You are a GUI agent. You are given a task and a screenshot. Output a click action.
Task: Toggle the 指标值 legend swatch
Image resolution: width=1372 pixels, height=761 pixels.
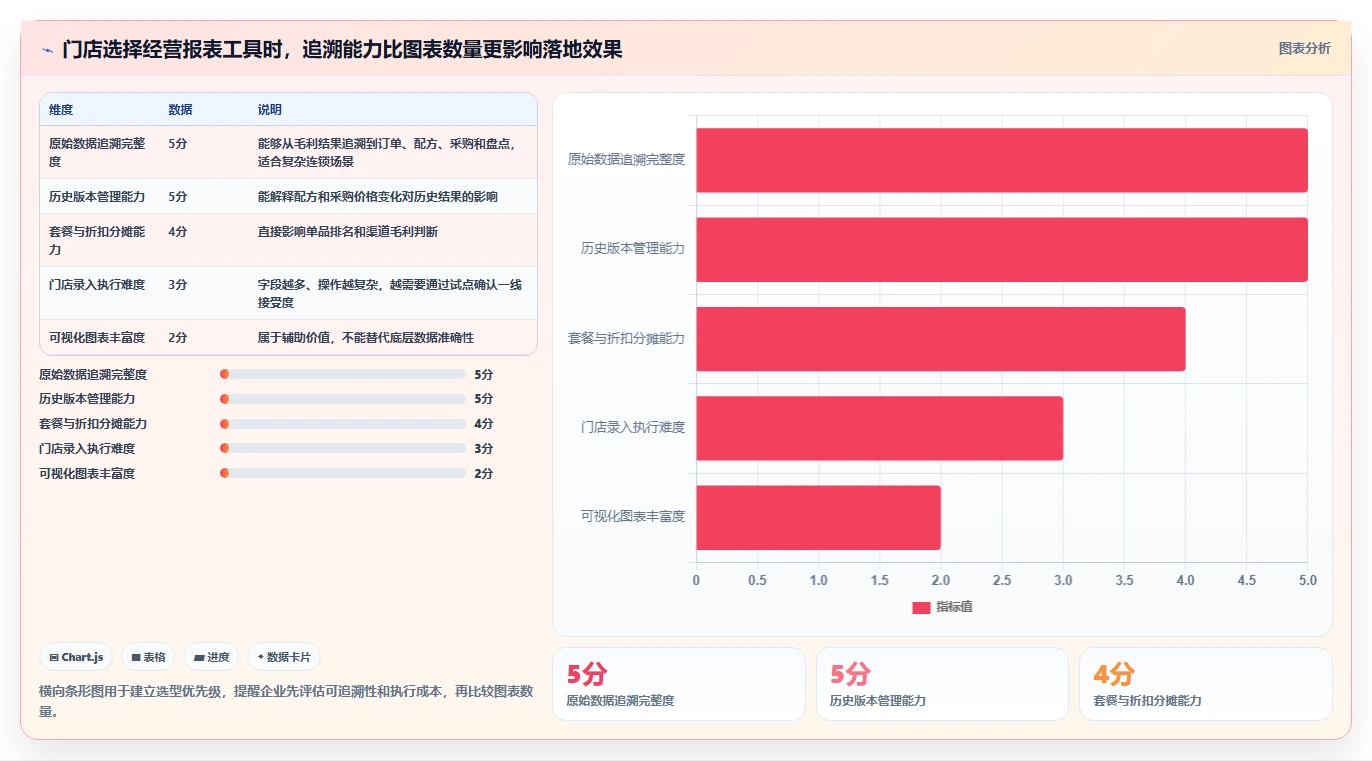pos(921,607)
